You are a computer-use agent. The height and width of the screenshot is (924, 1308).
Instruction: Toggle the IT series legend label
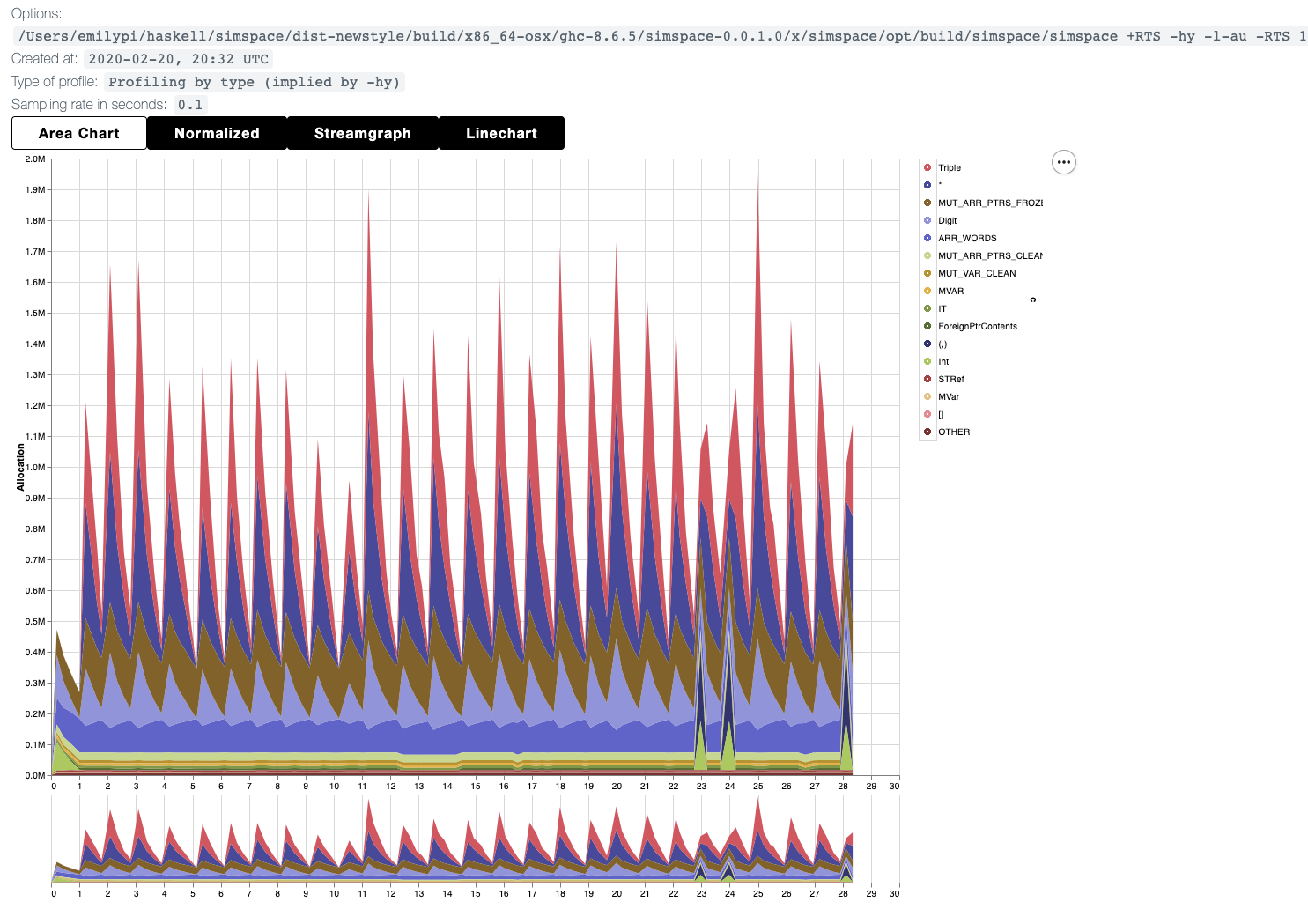pos(942,308)
